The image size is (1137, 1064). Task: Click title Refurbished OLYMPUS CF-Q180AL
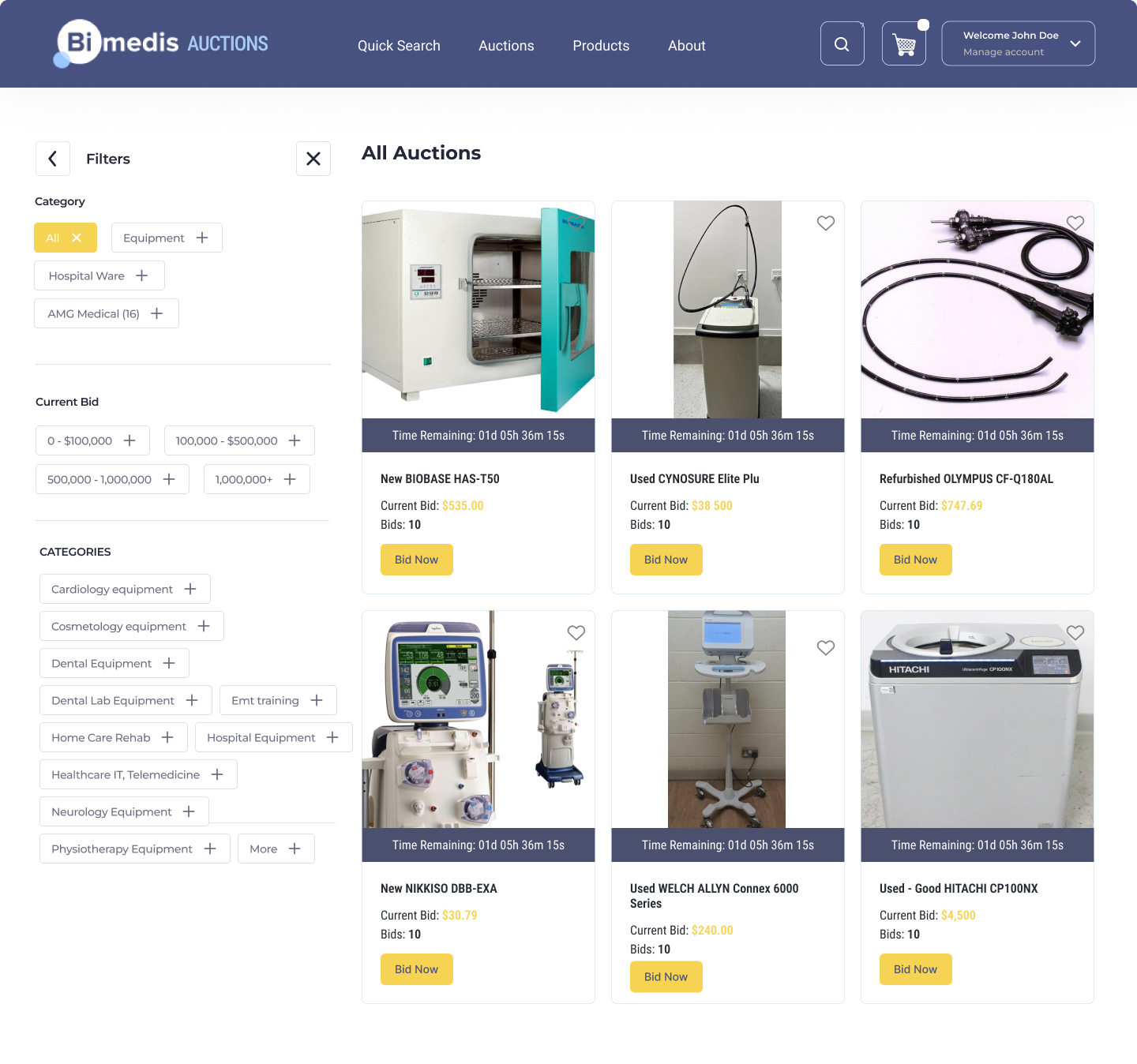pyautogui.click(x=966, y=479)
